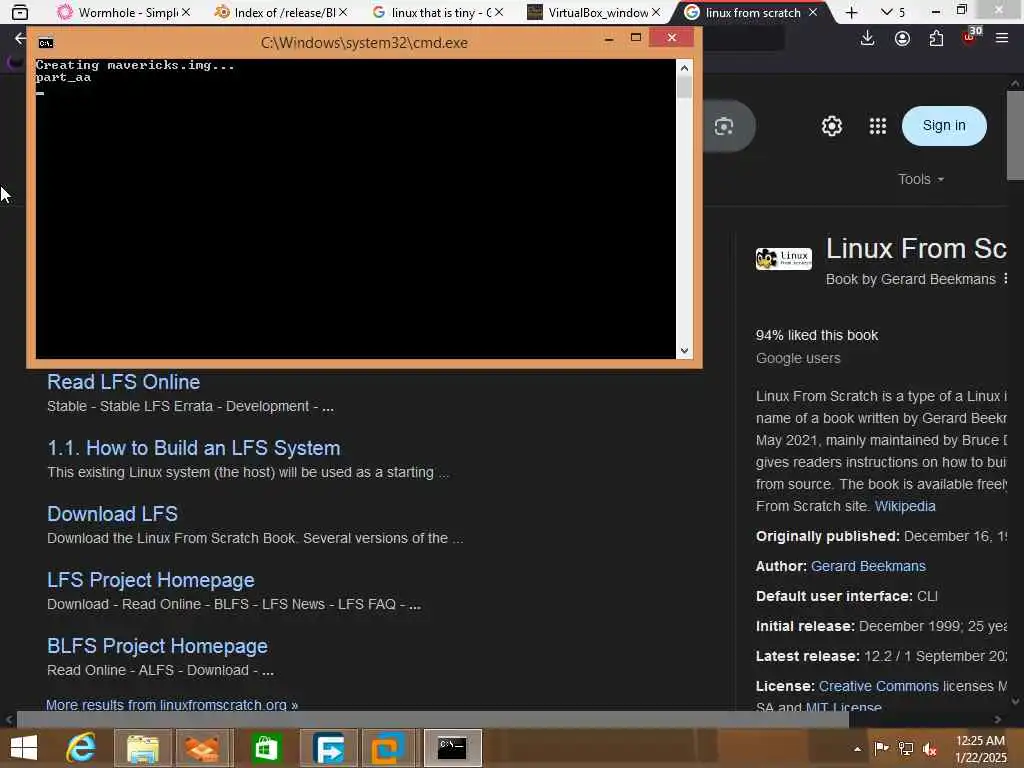This screenshot has width=1024, height=768.
Task: Open the browser account icon
Action: click(902, 39)
